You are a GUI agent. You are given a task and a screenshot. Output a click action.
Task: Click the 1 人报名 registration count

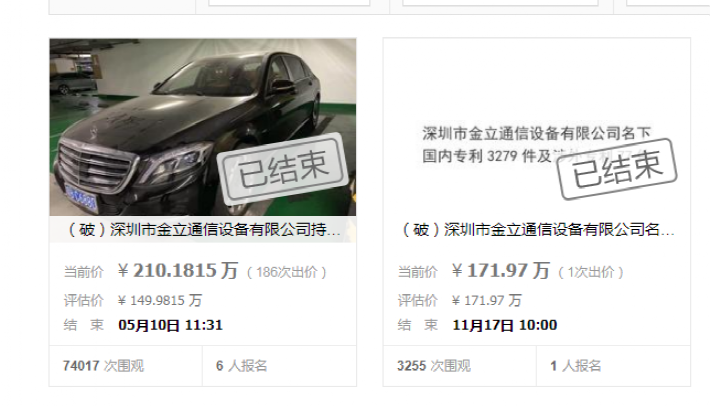coord(576,366)
